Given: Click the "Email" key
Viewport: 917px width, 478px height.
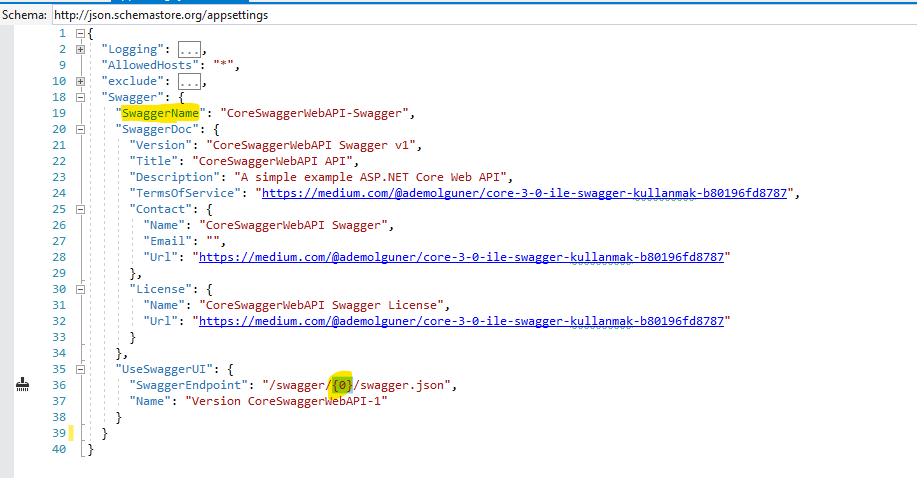Looking at the screenshot, I should click(167, 241).
